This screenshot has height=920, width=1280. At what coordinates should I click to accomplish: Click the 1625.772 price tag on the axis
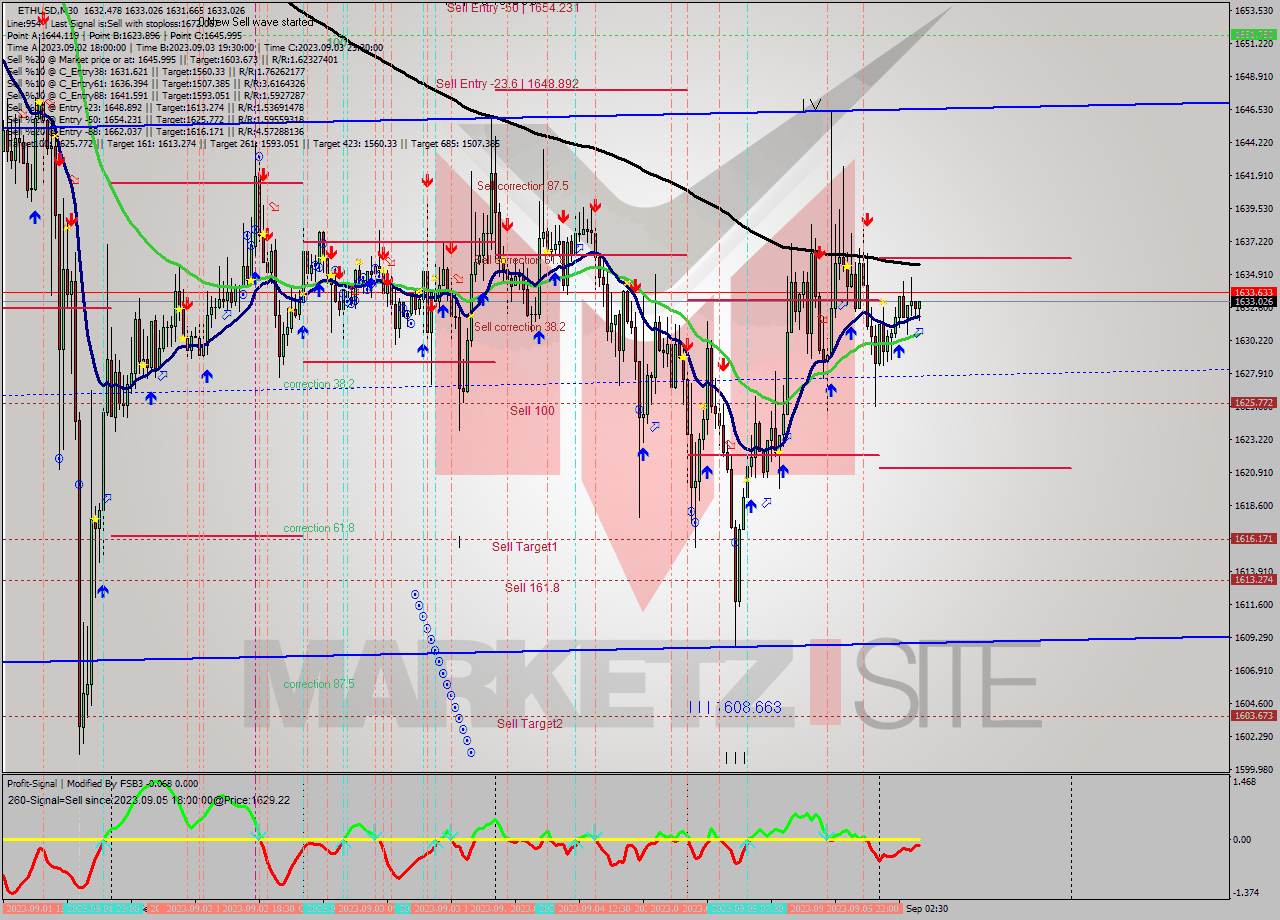tap(1254, 403)
